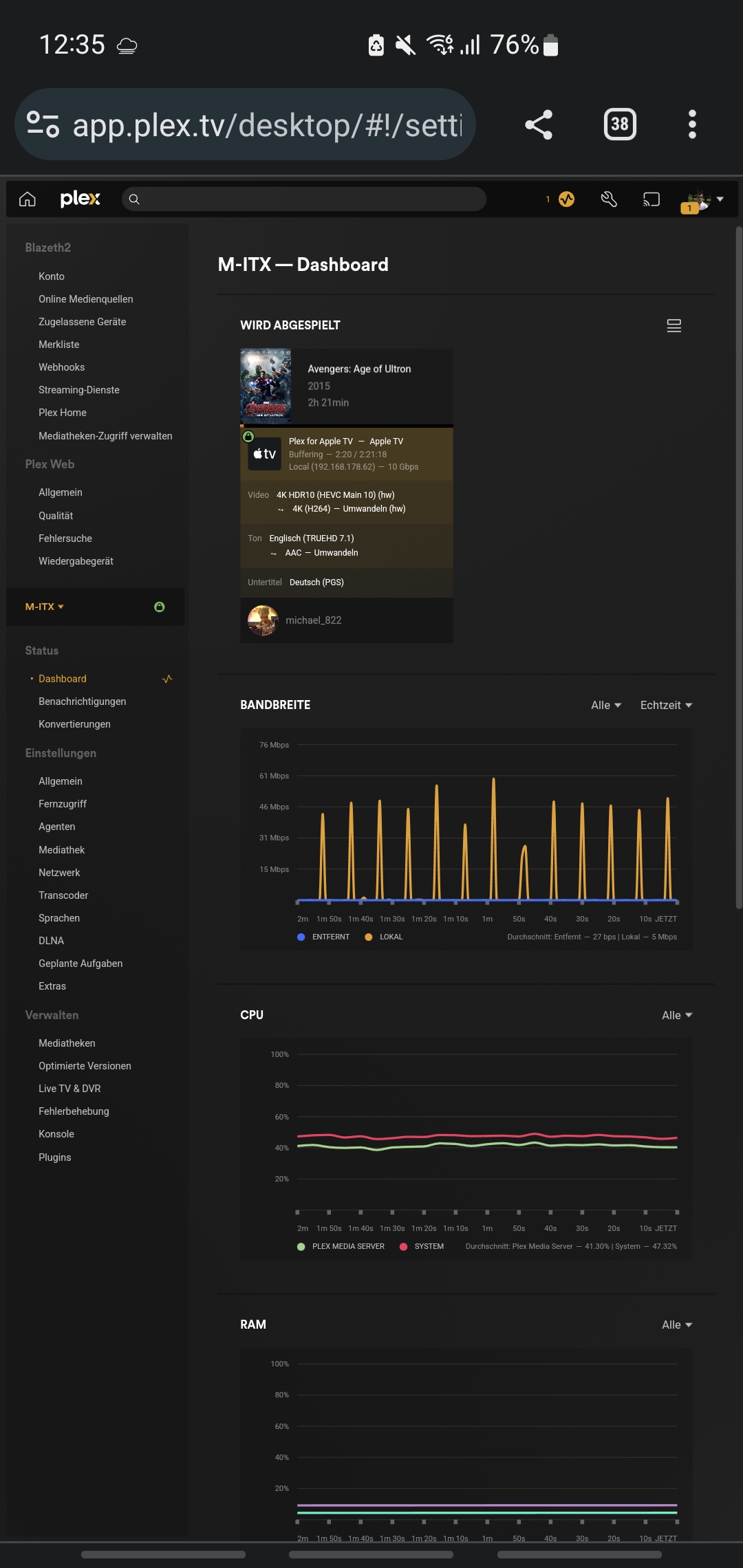Image resolution: width=743 pixels, height=1568 pixels.
Task: Open the Echtzeit time range dropdown
Action: 666,705
